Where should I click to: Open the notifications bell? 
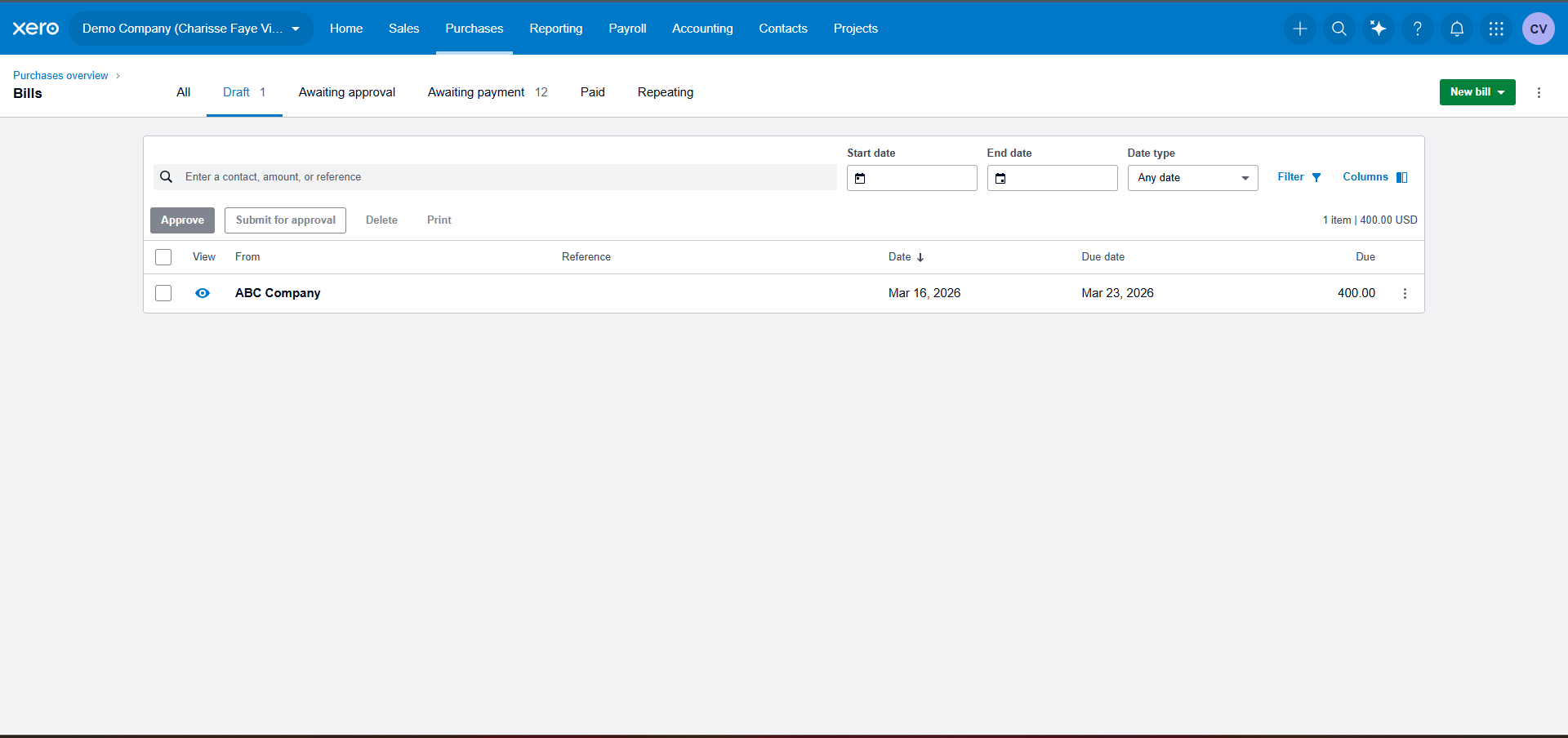(x=1457, y=29)
